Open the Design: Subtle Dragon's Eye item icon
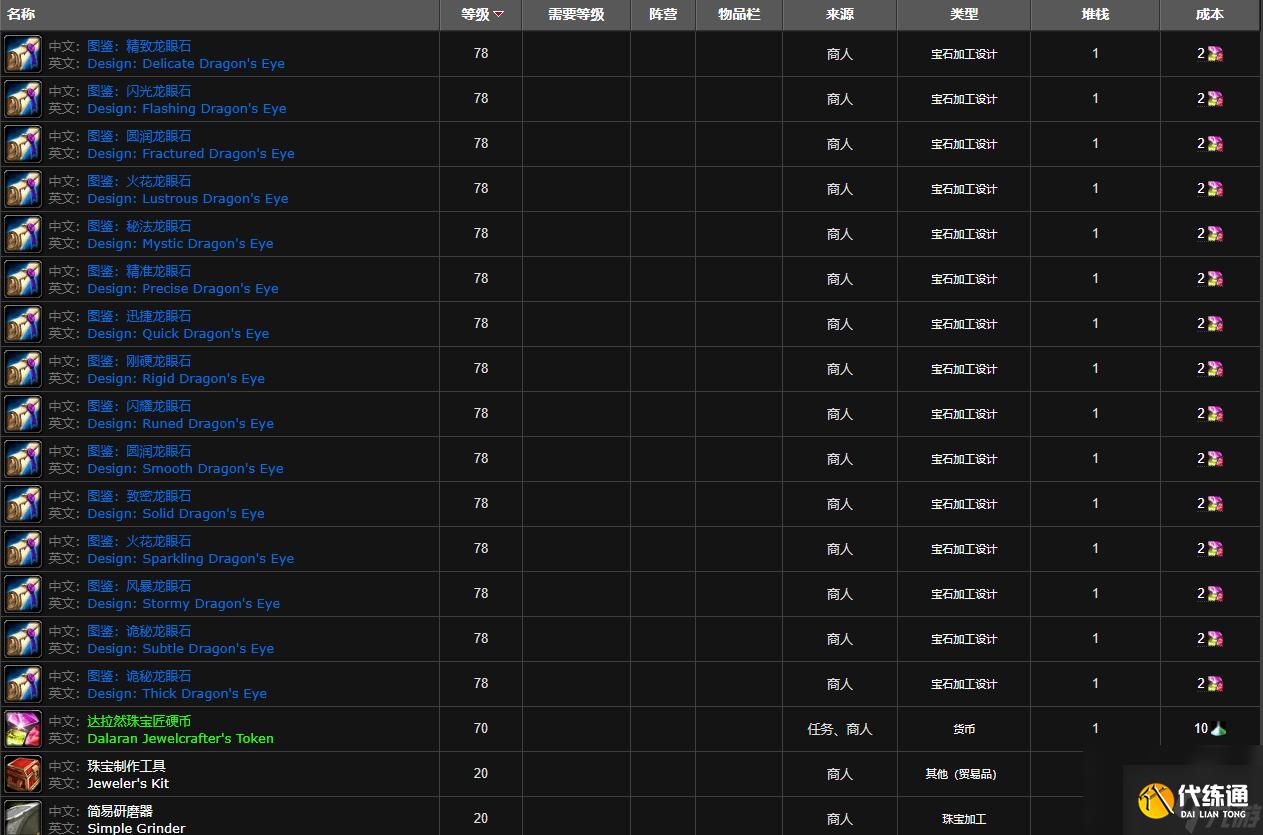The height and width of the screenshot is (835, 1263). [x=23, y=639]
